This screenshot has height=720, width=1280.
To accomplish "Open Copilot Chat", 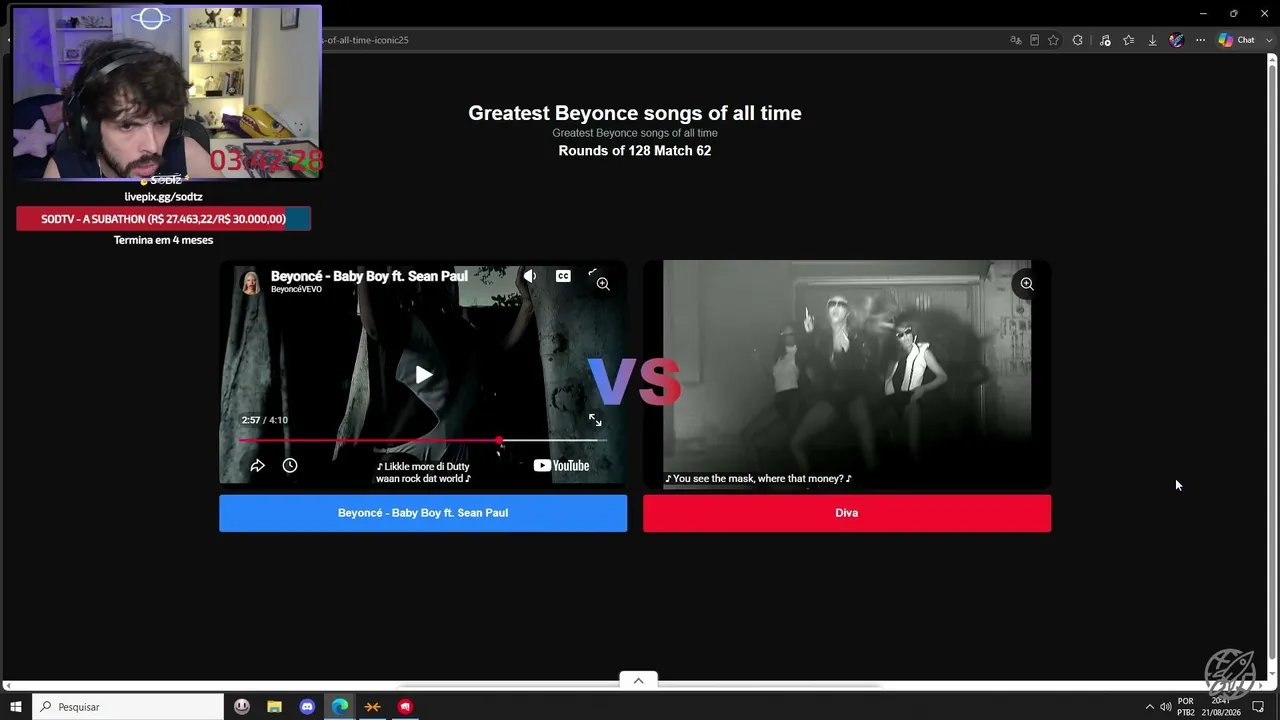I will click(1237, 40).
